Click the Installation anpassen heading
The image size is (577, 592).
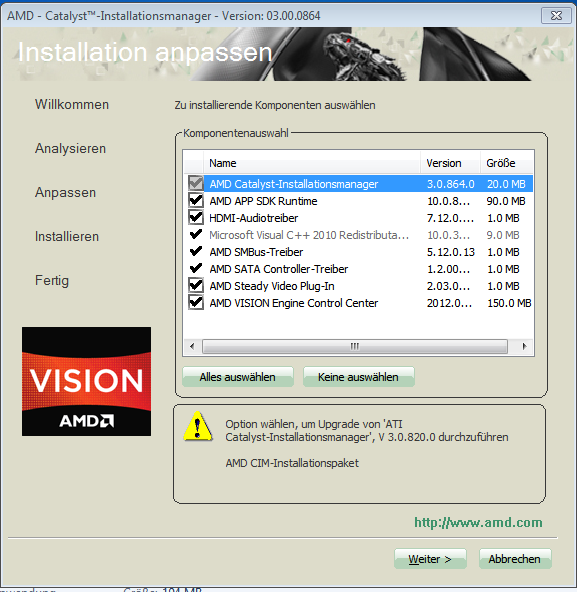145,52
